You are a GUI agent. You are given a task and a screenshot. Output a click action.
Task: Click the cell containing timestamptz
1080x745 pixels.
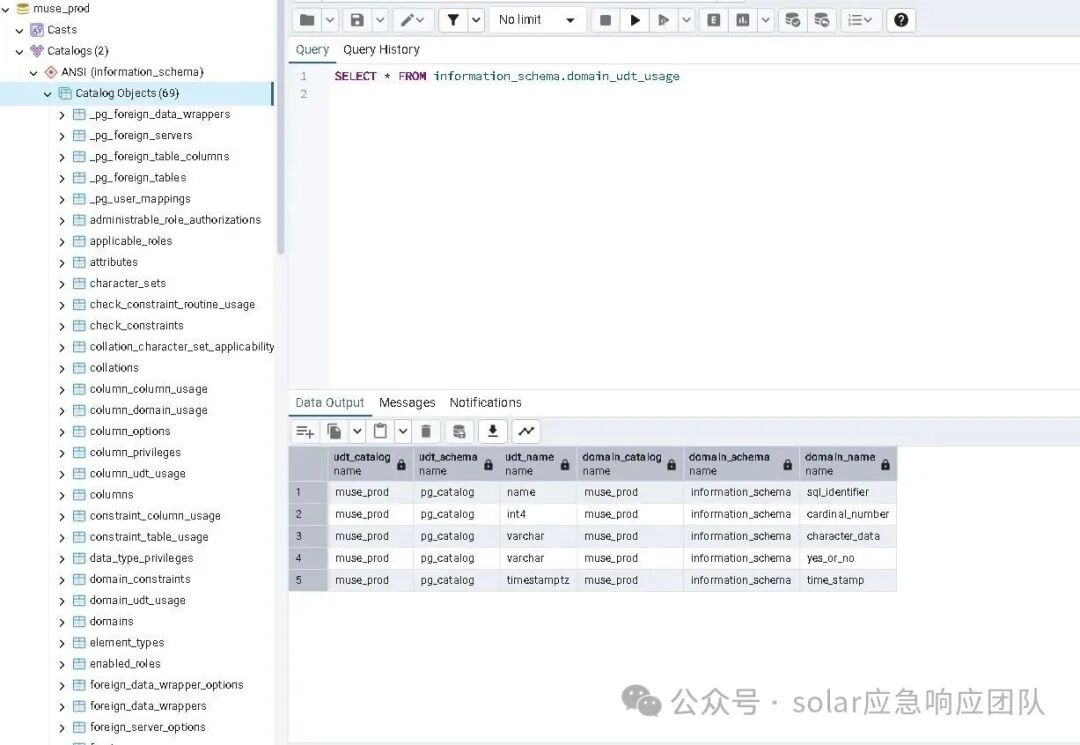coord(537,580)
